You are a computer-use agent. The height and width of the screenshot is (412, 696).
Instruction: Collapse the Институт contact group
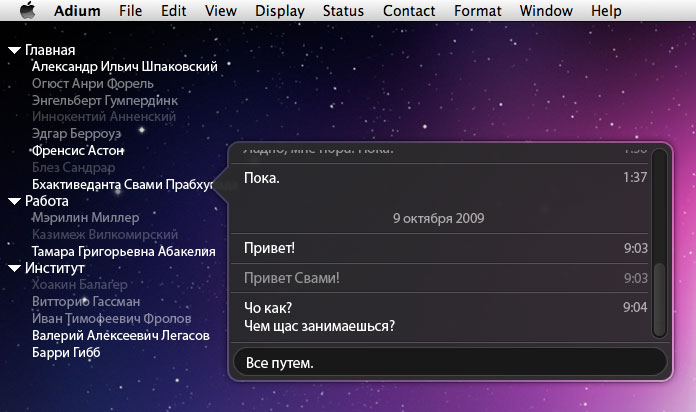coord(14,268)
